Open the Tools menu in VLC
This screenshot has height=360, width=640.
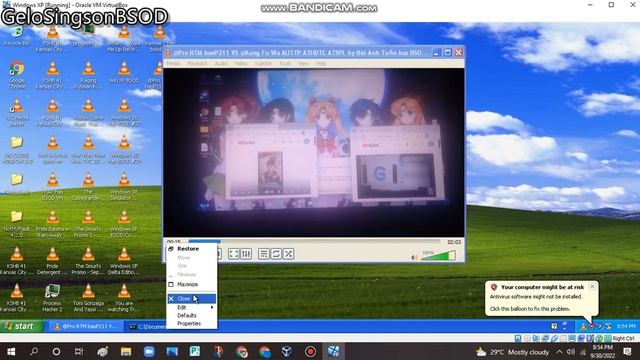click(x=285, y=64)
